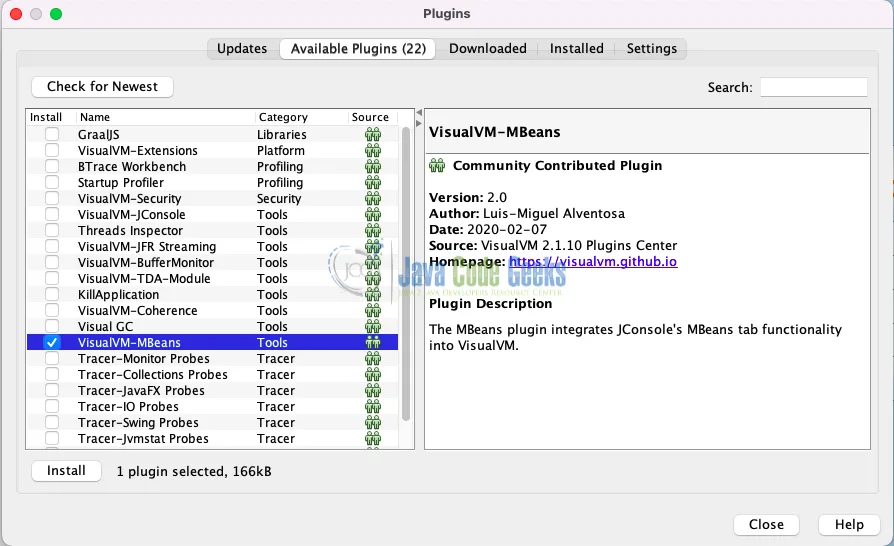Click the source icon for KillApplication
894x546 pixels.
pos(373,295)
